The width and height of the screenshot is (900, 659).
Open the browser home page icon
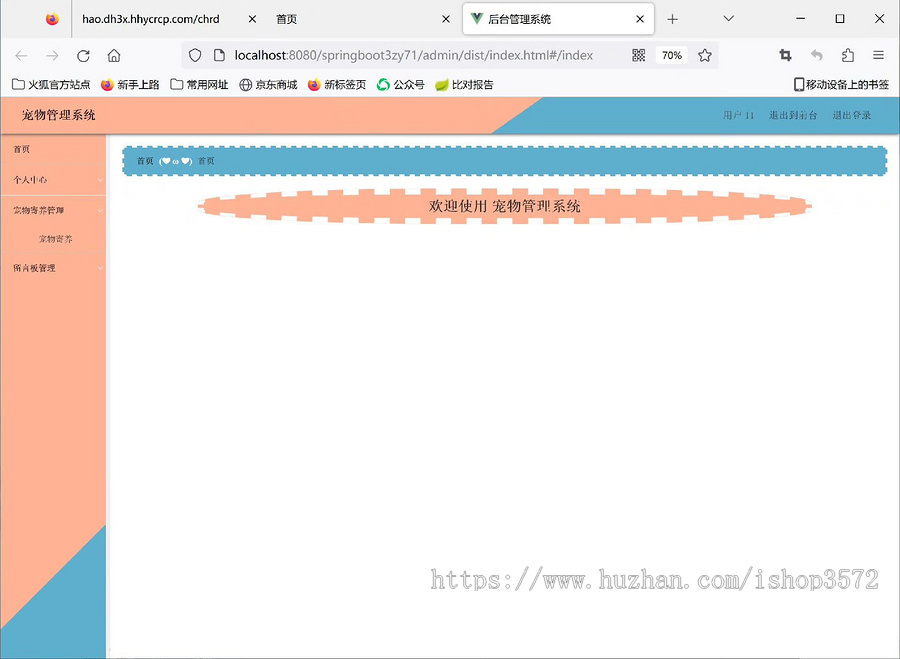tap(114, 56)
